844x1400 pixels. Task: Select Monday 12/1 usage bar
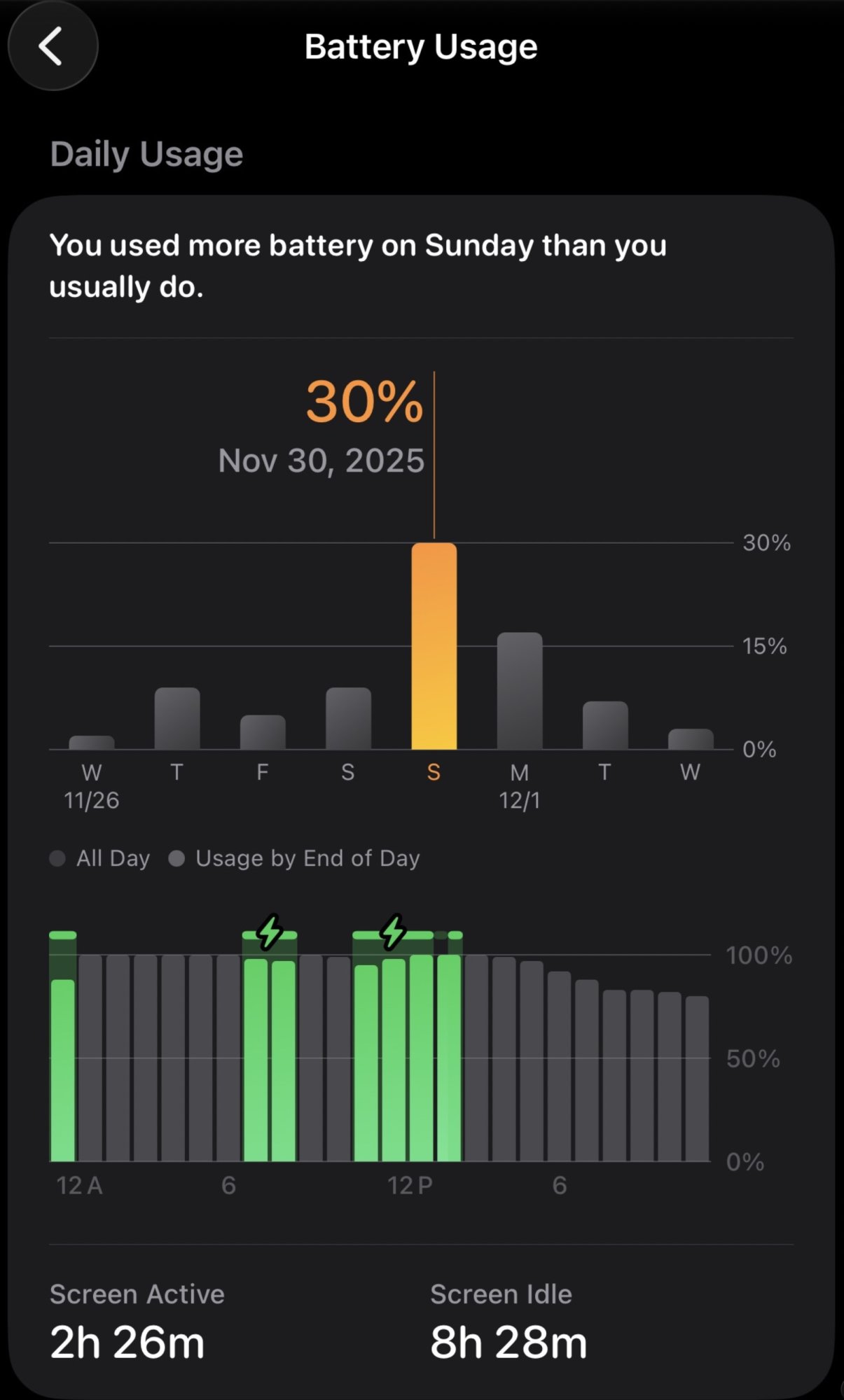pyautogui.click(x=520, y=691)
